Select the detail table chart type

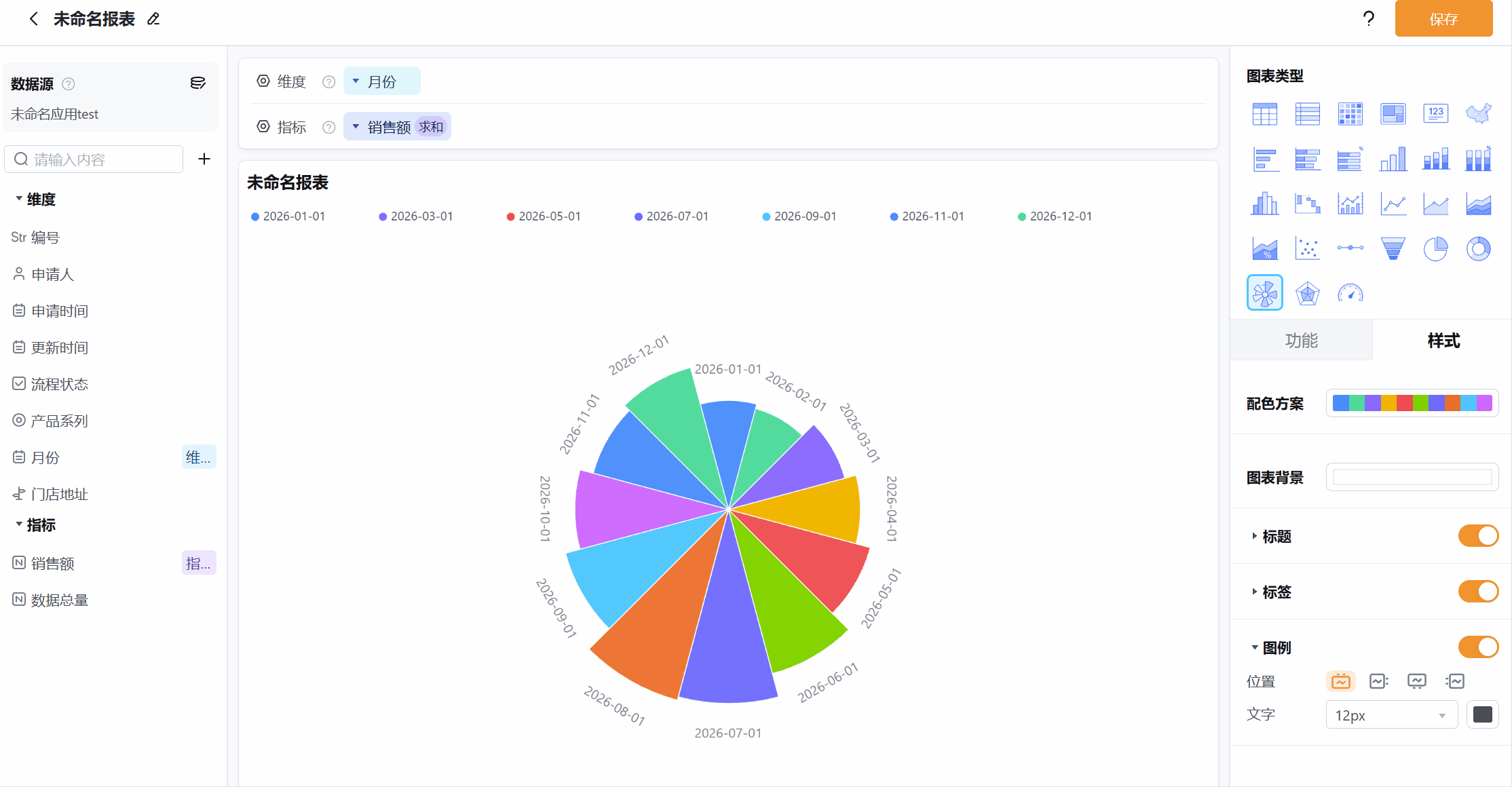point(1265,114)
